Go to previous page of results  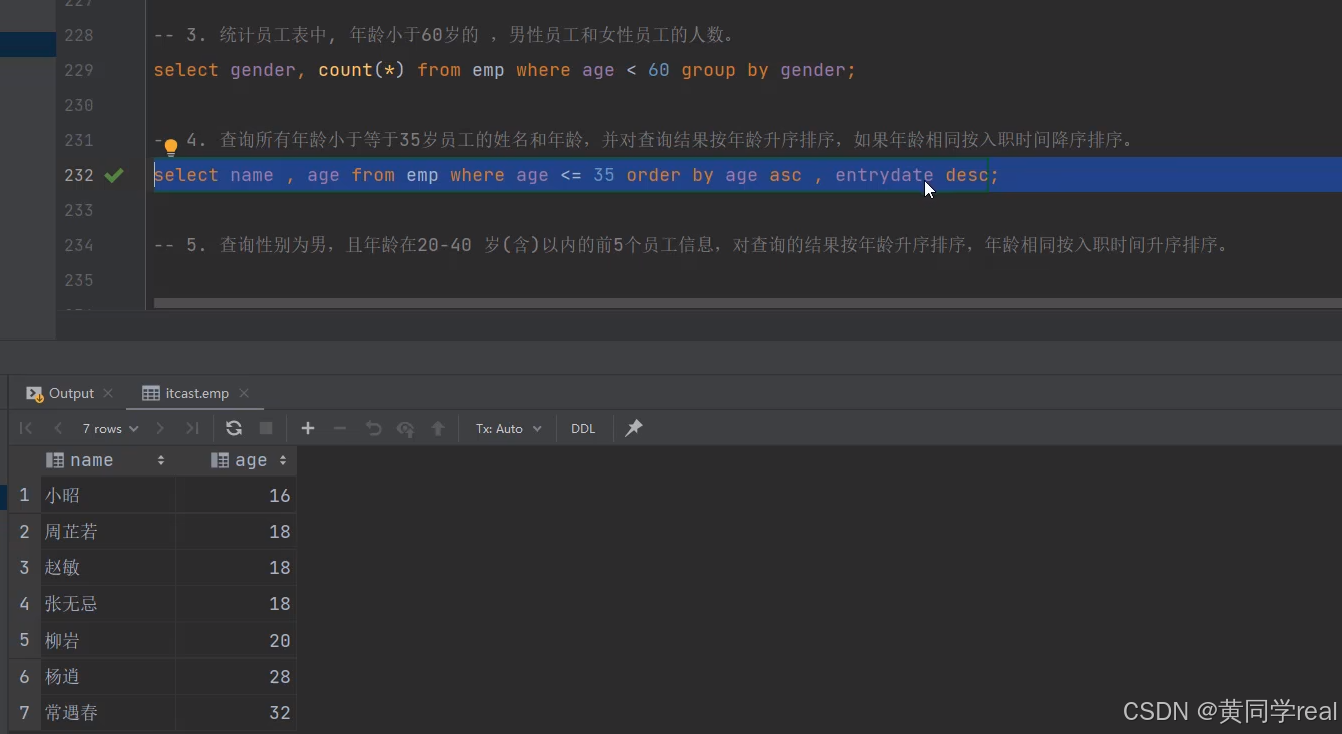pos(58,428)
